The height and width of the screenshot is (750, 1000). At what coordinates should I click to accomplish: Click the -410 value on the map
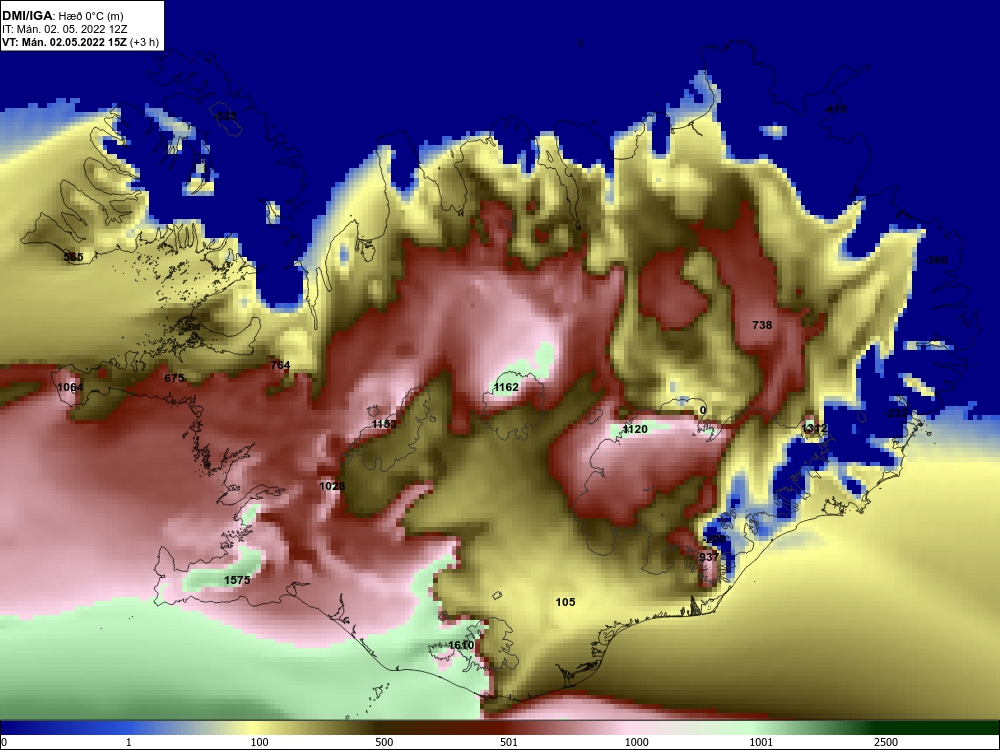[x=835, y=110]
